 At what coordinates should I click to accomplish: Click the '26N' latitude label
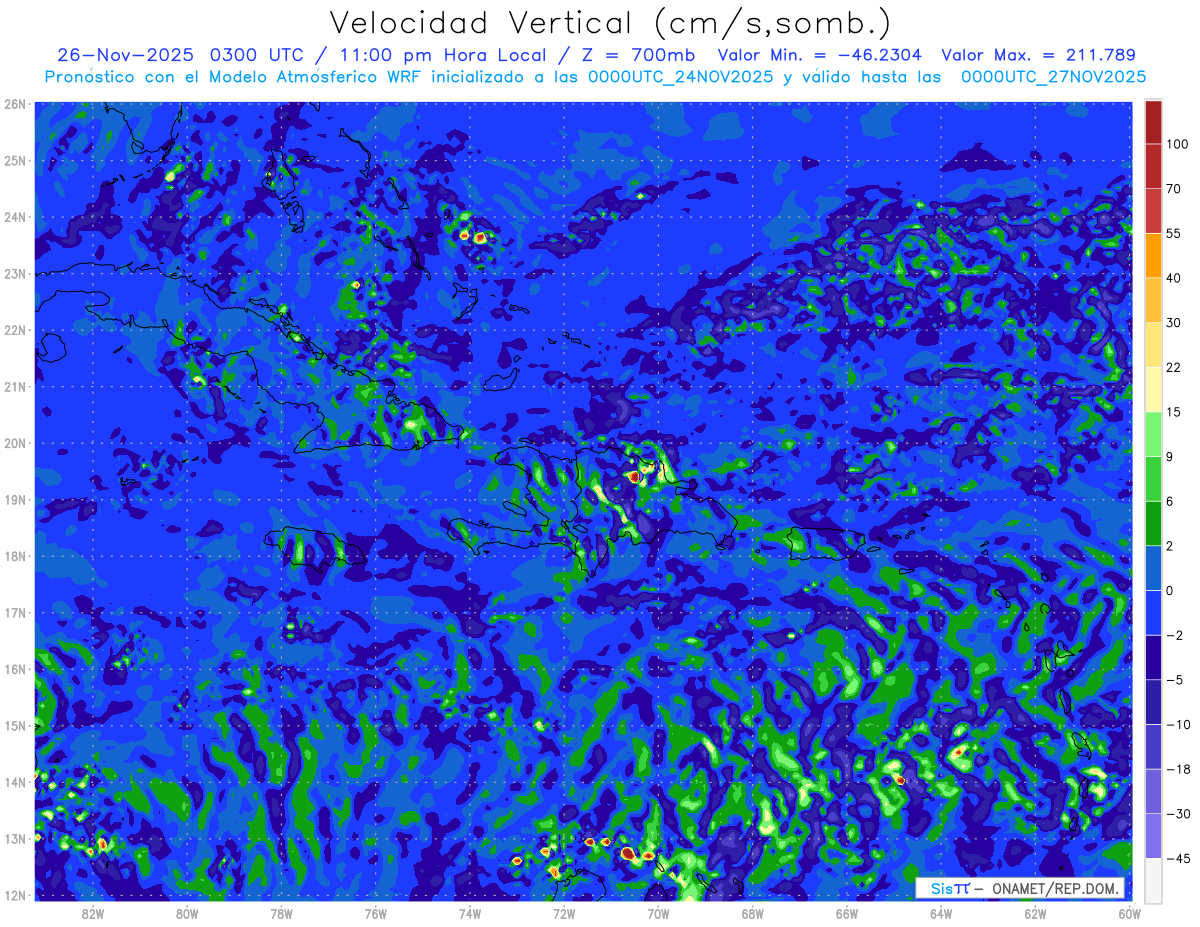[15, 104]
